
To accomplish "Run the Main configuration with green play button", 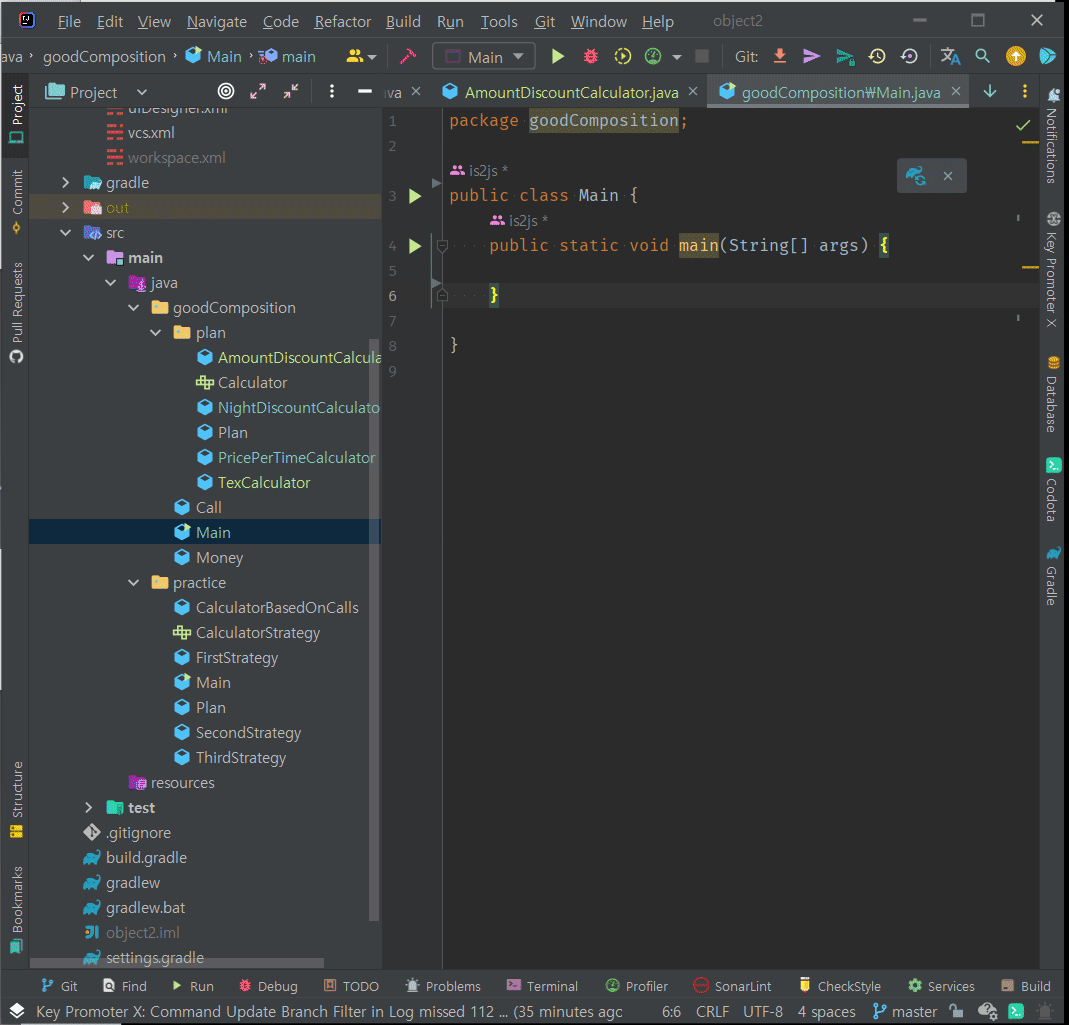I will point(558,57).
